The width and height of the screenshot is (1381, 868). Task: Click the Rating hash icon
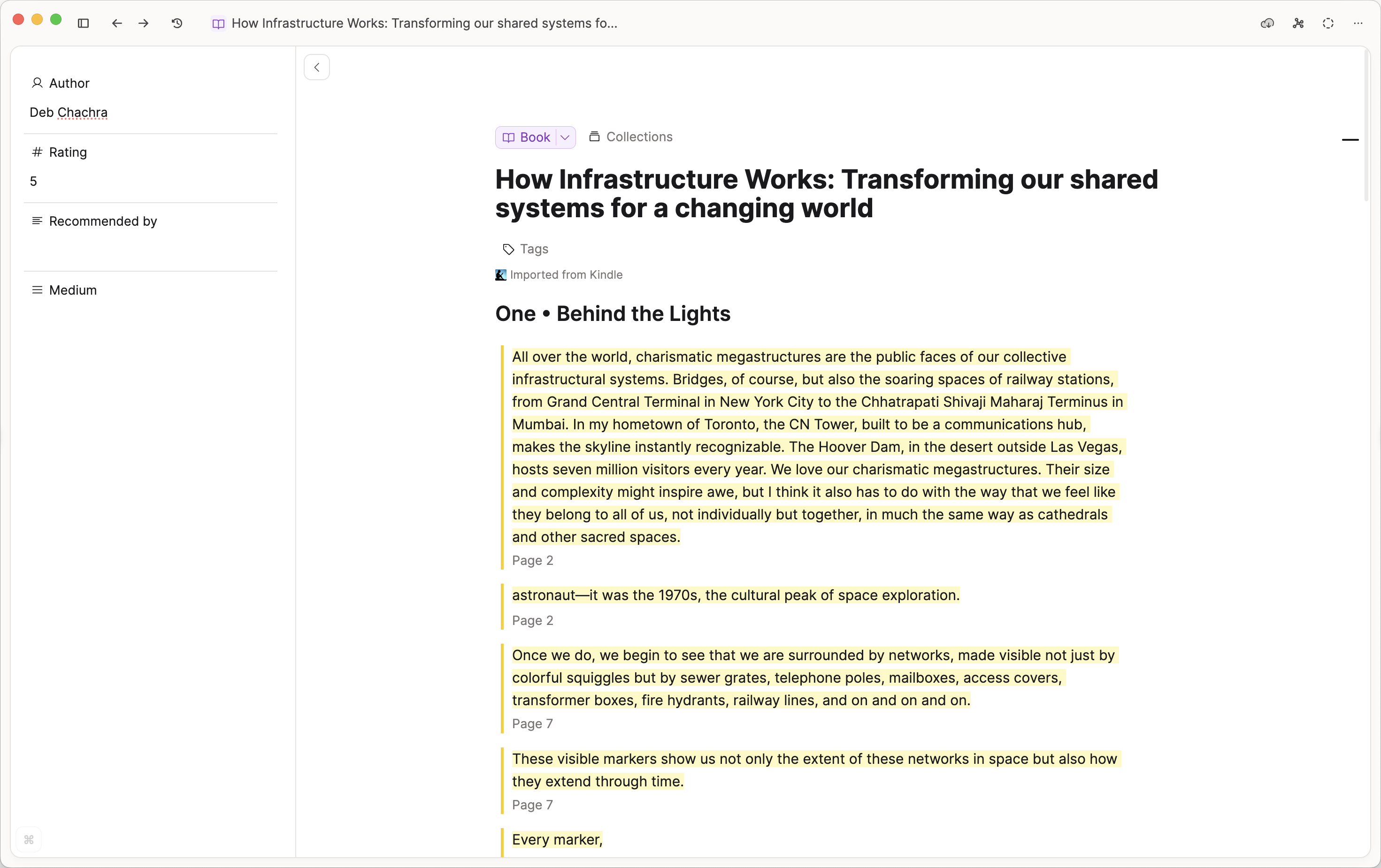(x=37, y=152)
